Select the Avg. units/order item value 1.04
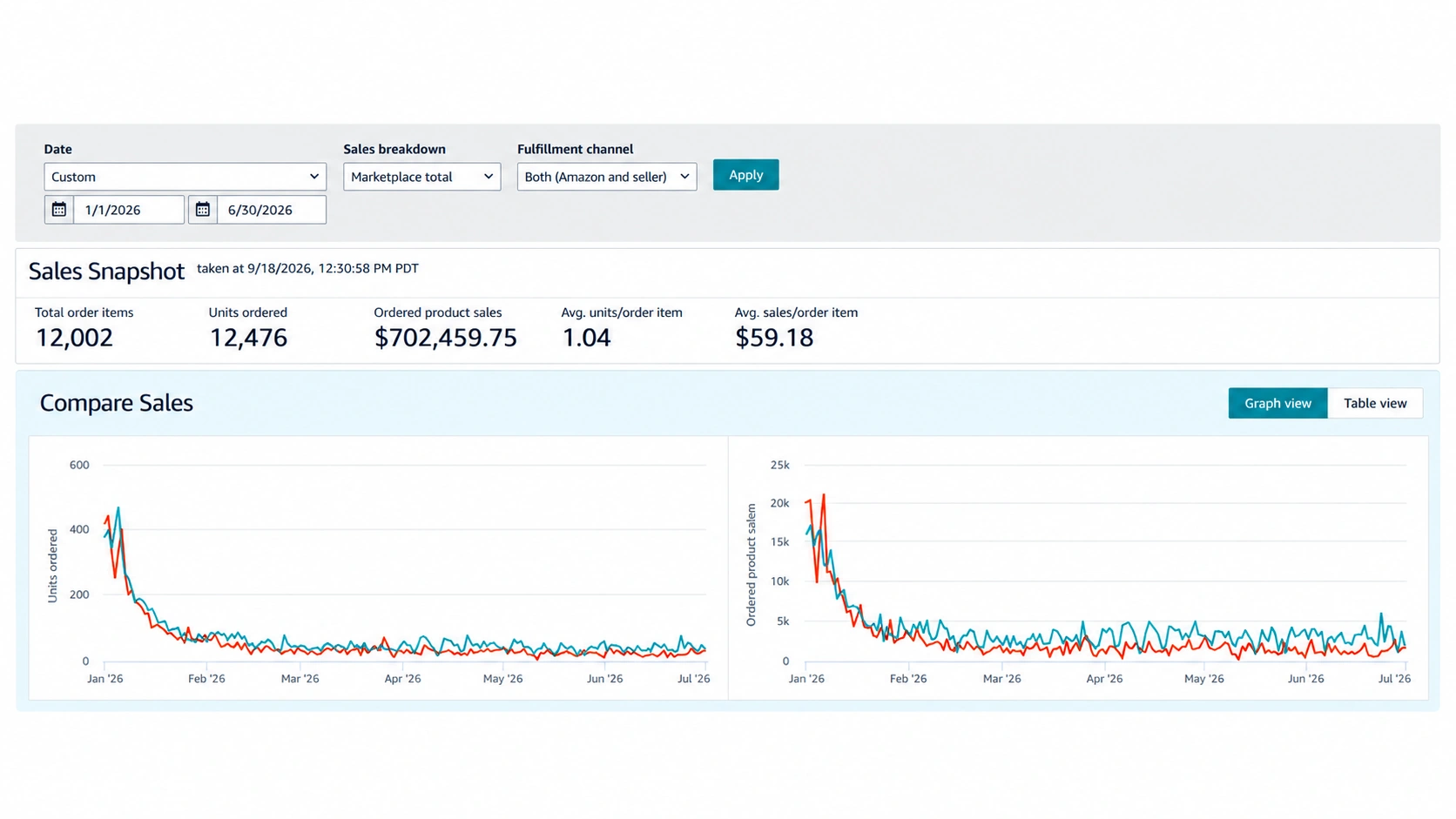The image size is (1456, 819). tap(586, 338)
